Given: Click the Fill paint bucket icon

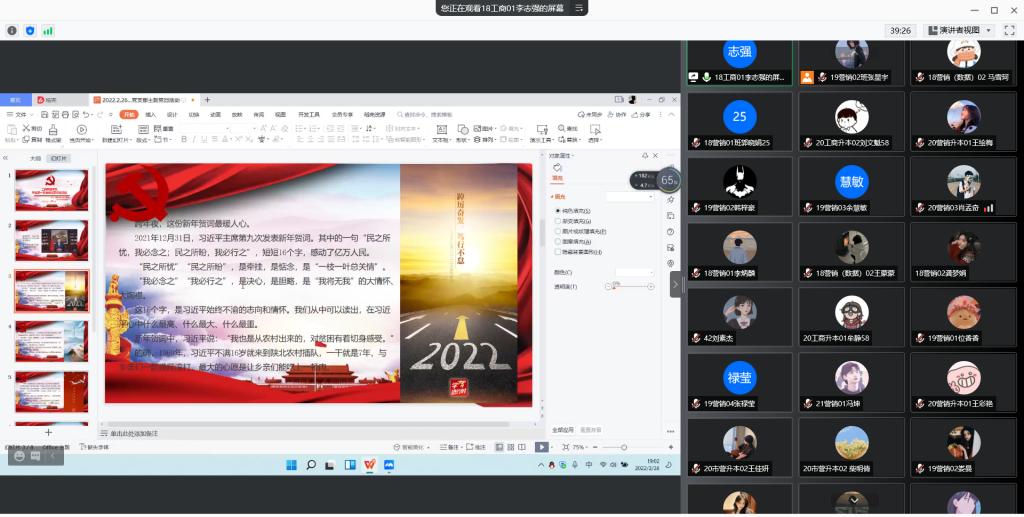Looking at the screenshot, I should point(558,169).
